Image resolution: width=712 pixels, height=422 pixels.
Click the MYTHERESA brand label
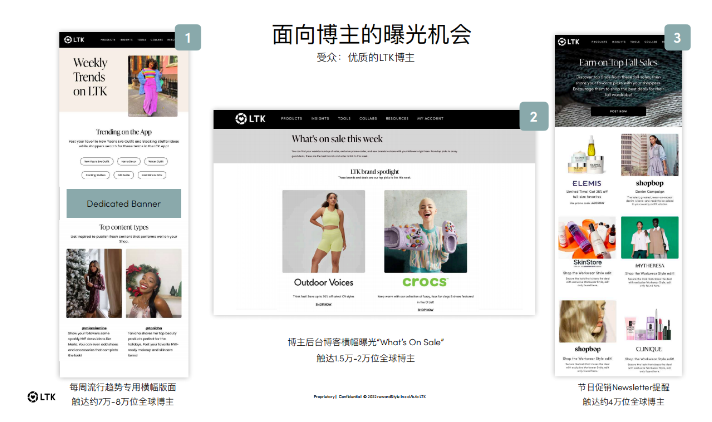point(650,265)
